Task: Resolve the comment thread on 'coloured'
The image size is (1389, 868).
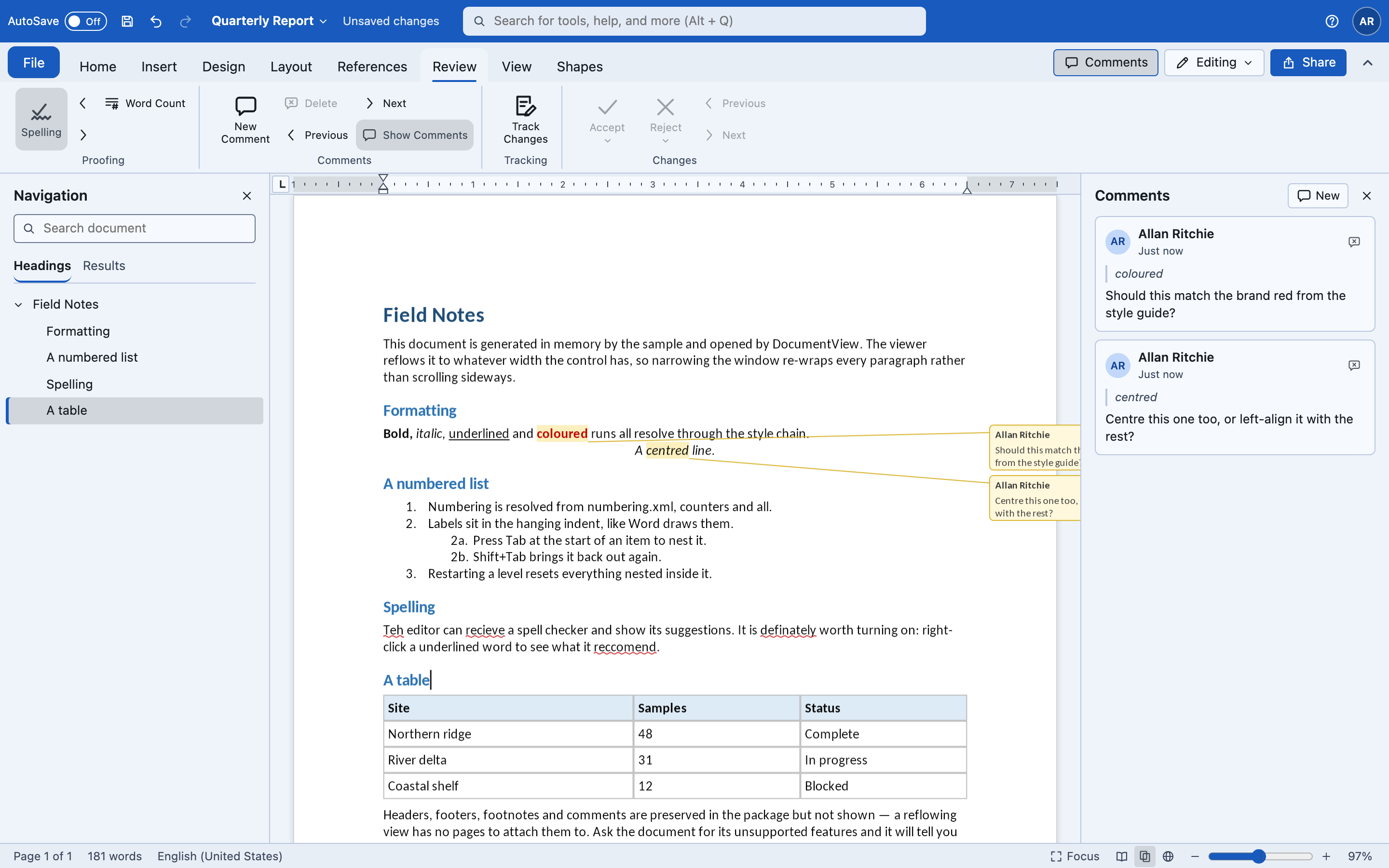Action: [x=1354, y=242]
